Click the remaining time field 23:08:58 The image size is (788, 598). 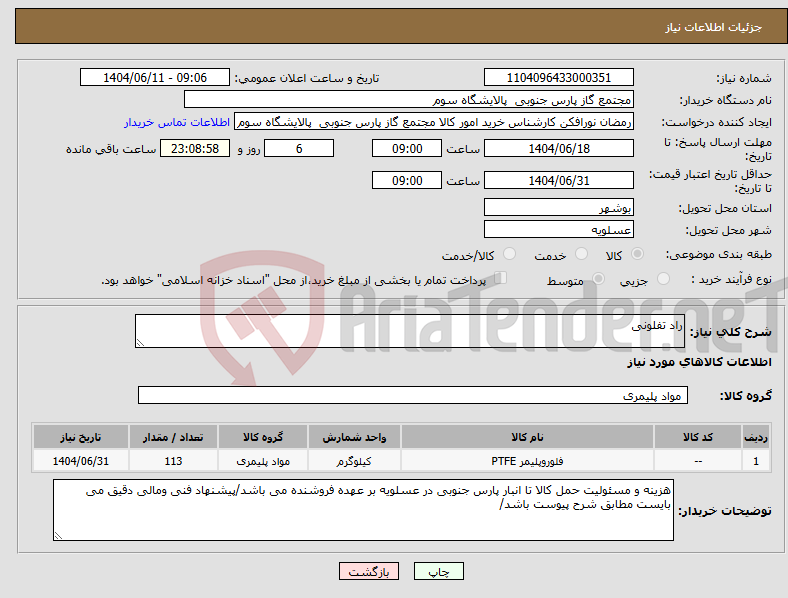195,149
